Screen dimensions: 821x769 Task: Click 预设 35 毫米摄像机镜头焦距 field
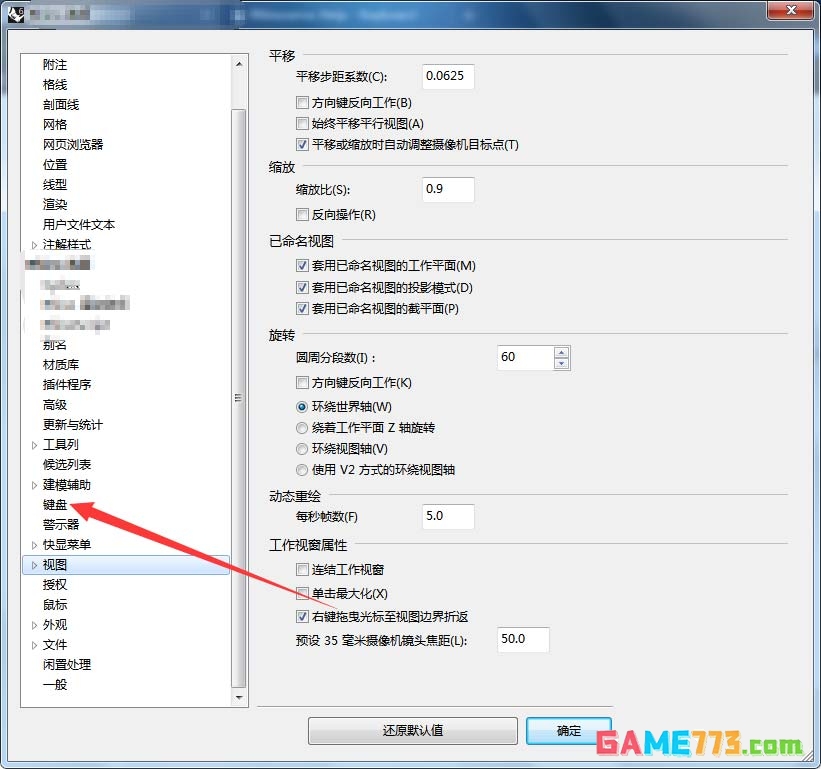coord(523,640)
